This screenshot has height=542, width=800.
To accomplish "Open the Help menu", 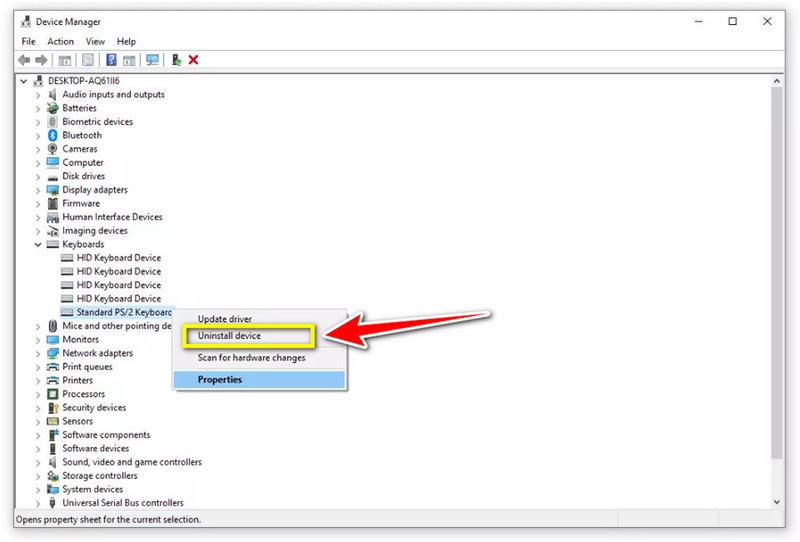I will coord(126,41).
